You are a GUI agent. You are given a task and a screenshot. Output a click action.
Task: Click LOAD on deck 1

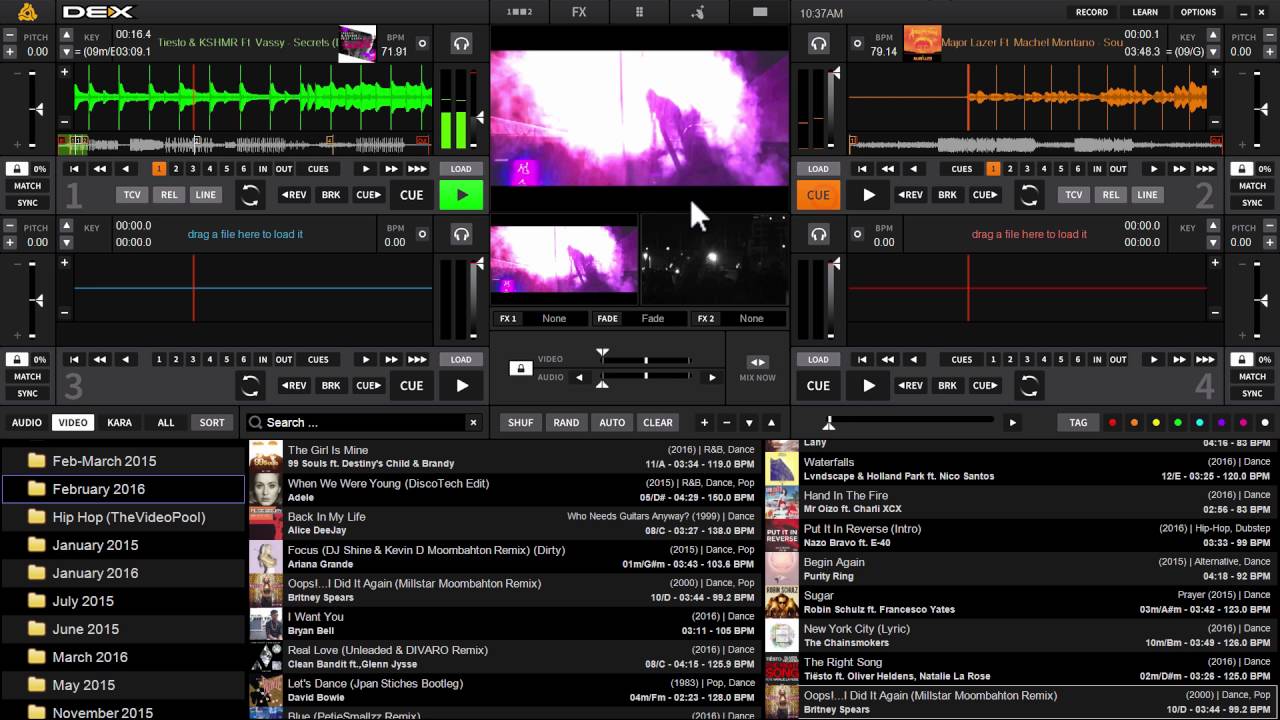point(461,169)
